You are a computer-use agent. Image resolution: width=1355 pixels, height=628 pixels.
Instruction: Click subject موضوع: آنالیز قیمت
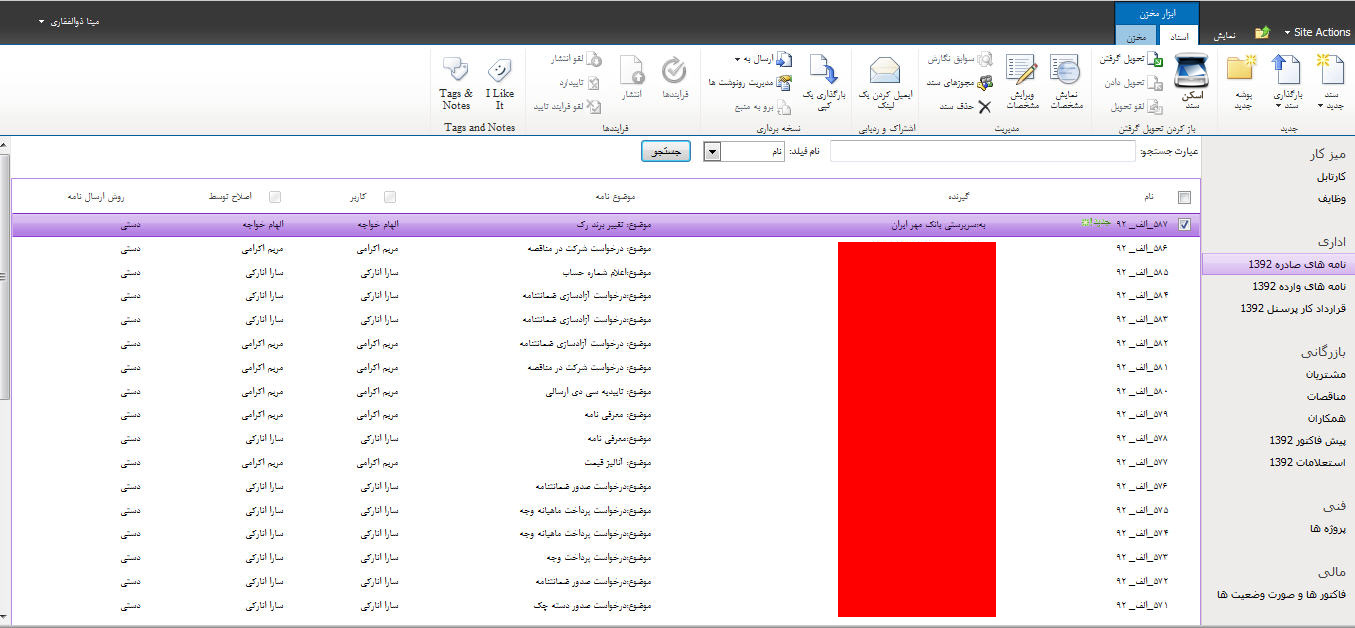(618, 463)
